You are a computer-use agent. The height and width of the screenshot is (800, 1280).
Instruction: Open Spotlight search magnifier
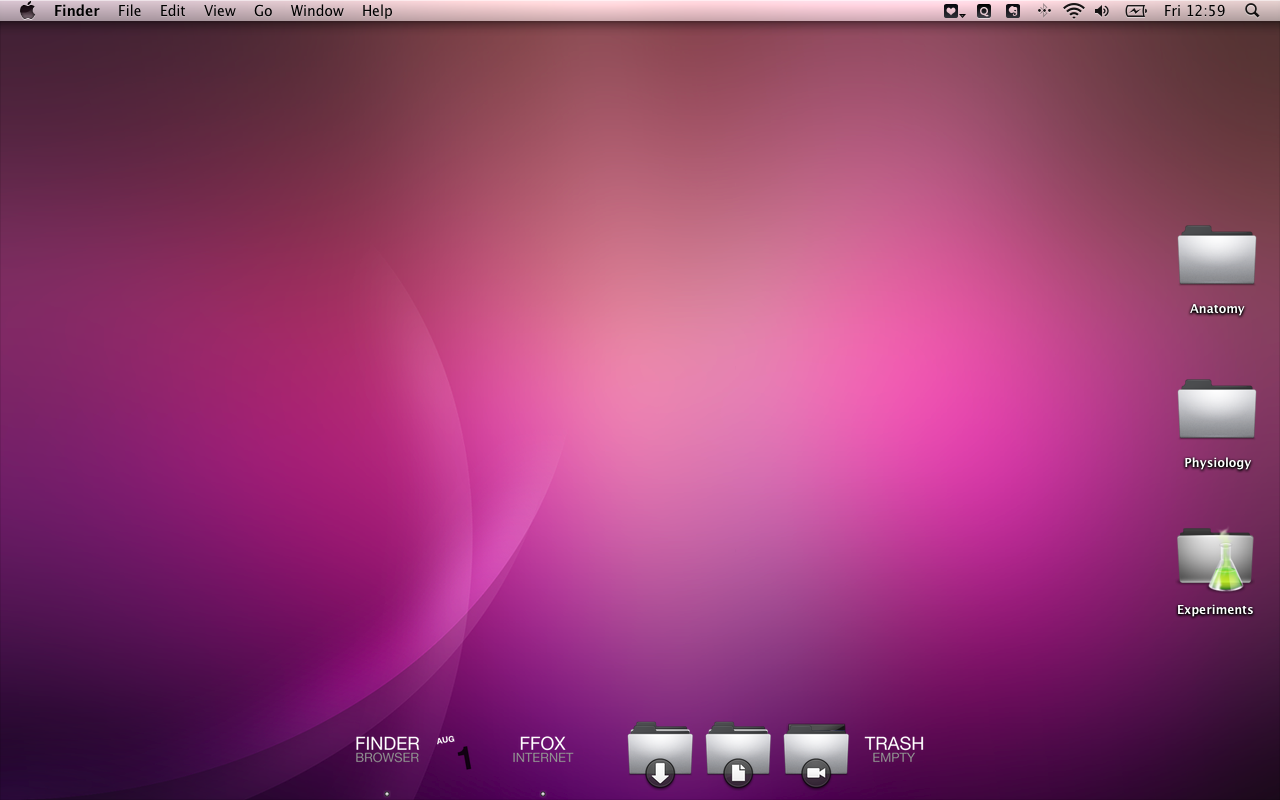(x=1252, y=11)
